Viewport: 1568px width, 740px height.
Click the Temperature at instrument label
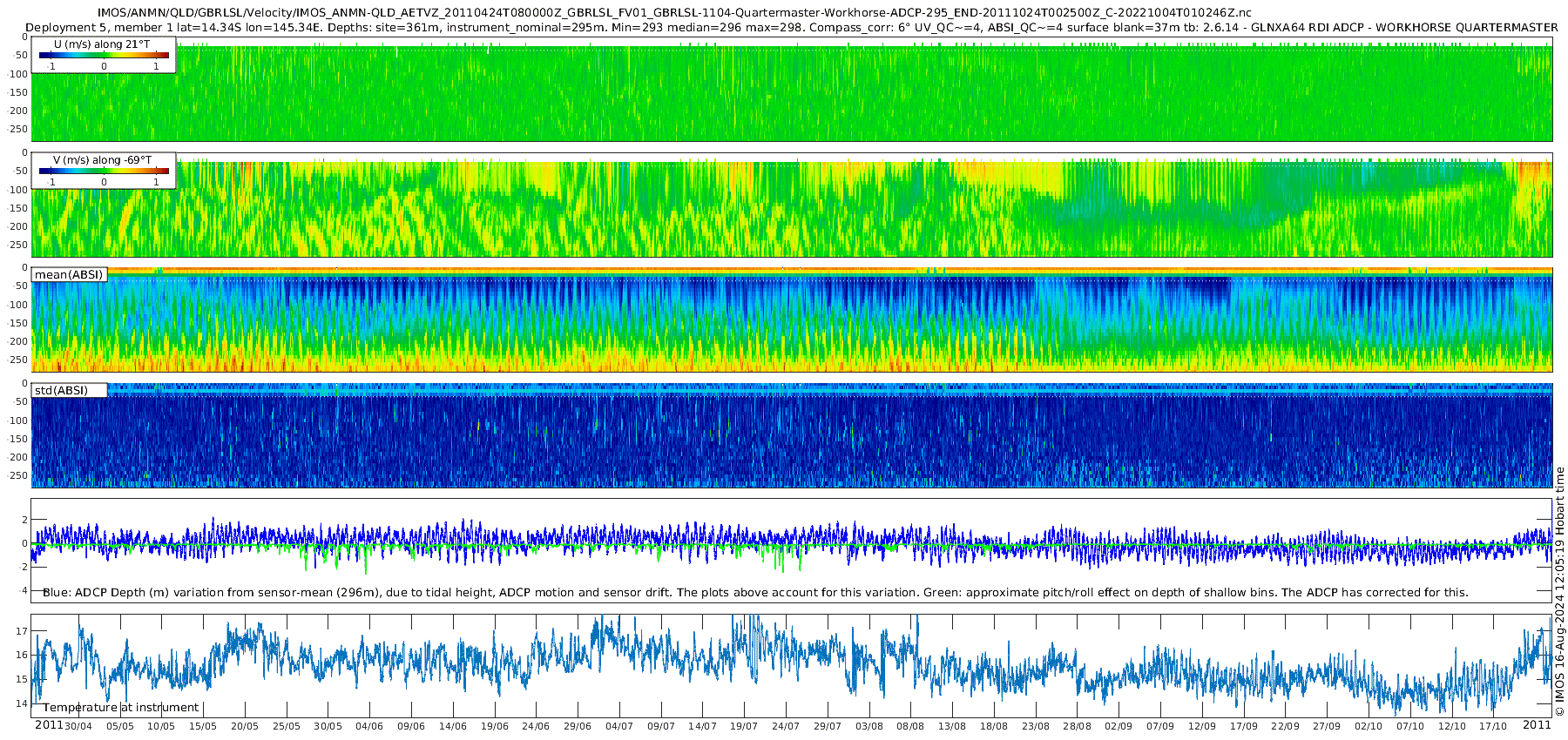121,707
